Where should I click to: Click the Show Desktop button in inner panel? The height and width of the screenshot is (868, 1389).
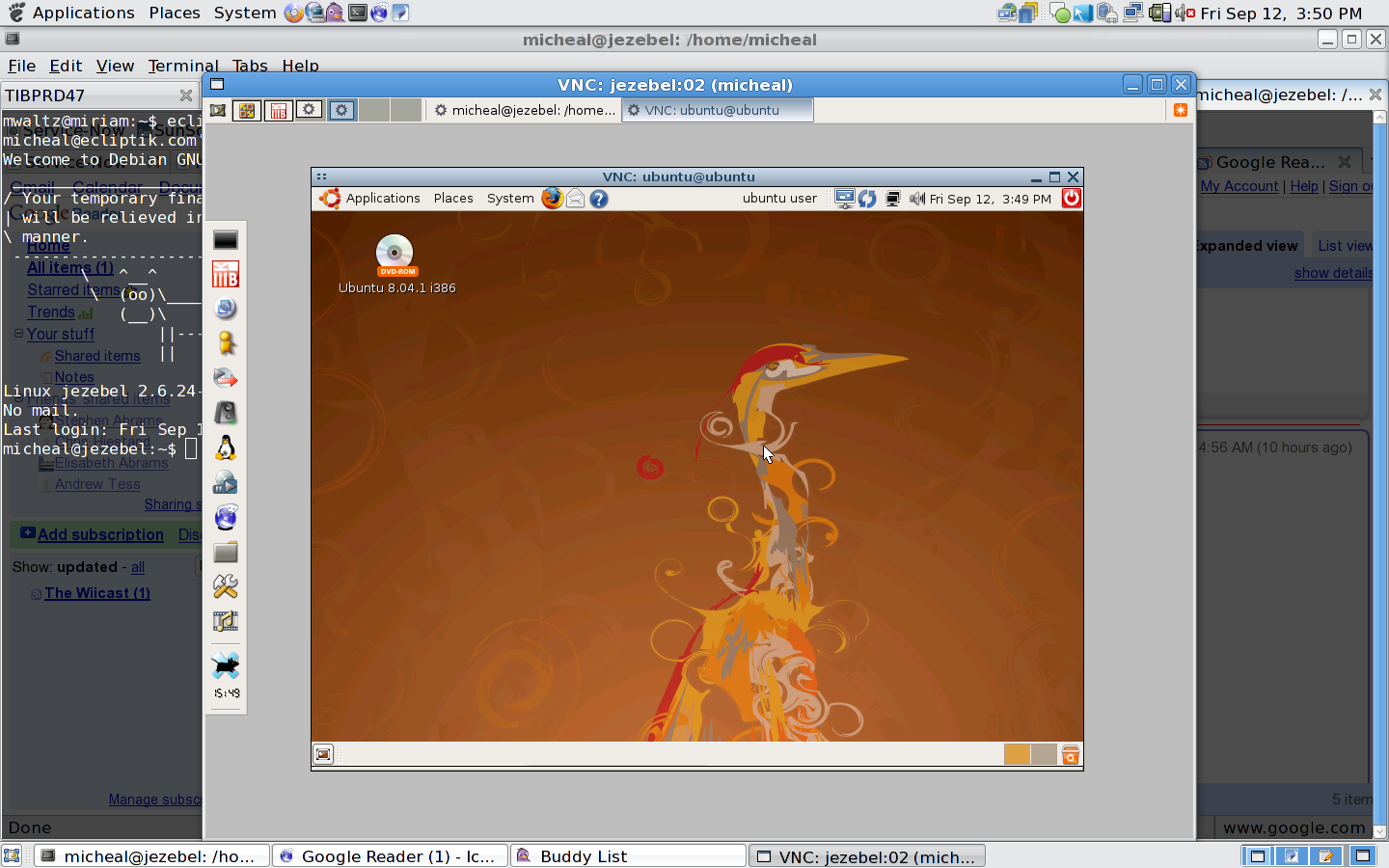pyautogui.click(x=324, y=755)
